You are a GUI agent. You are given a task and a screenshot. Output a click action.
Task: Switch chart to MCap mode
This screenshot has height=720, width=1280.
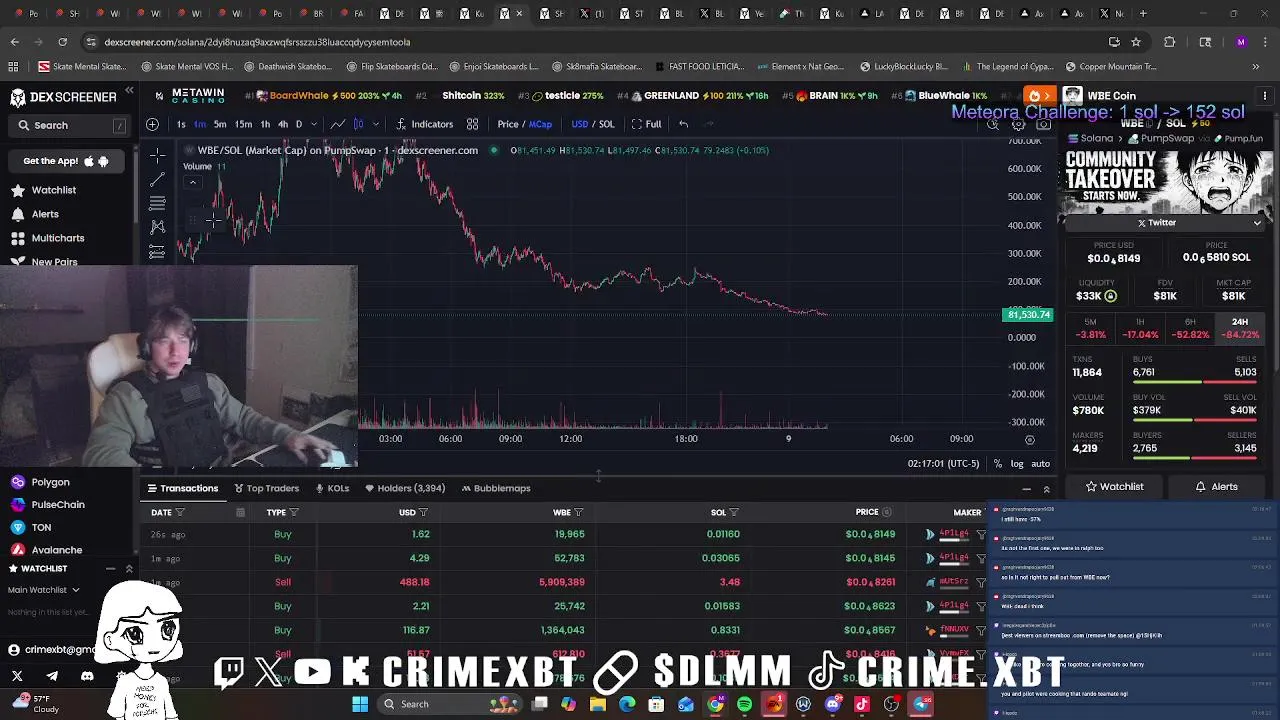540,124
